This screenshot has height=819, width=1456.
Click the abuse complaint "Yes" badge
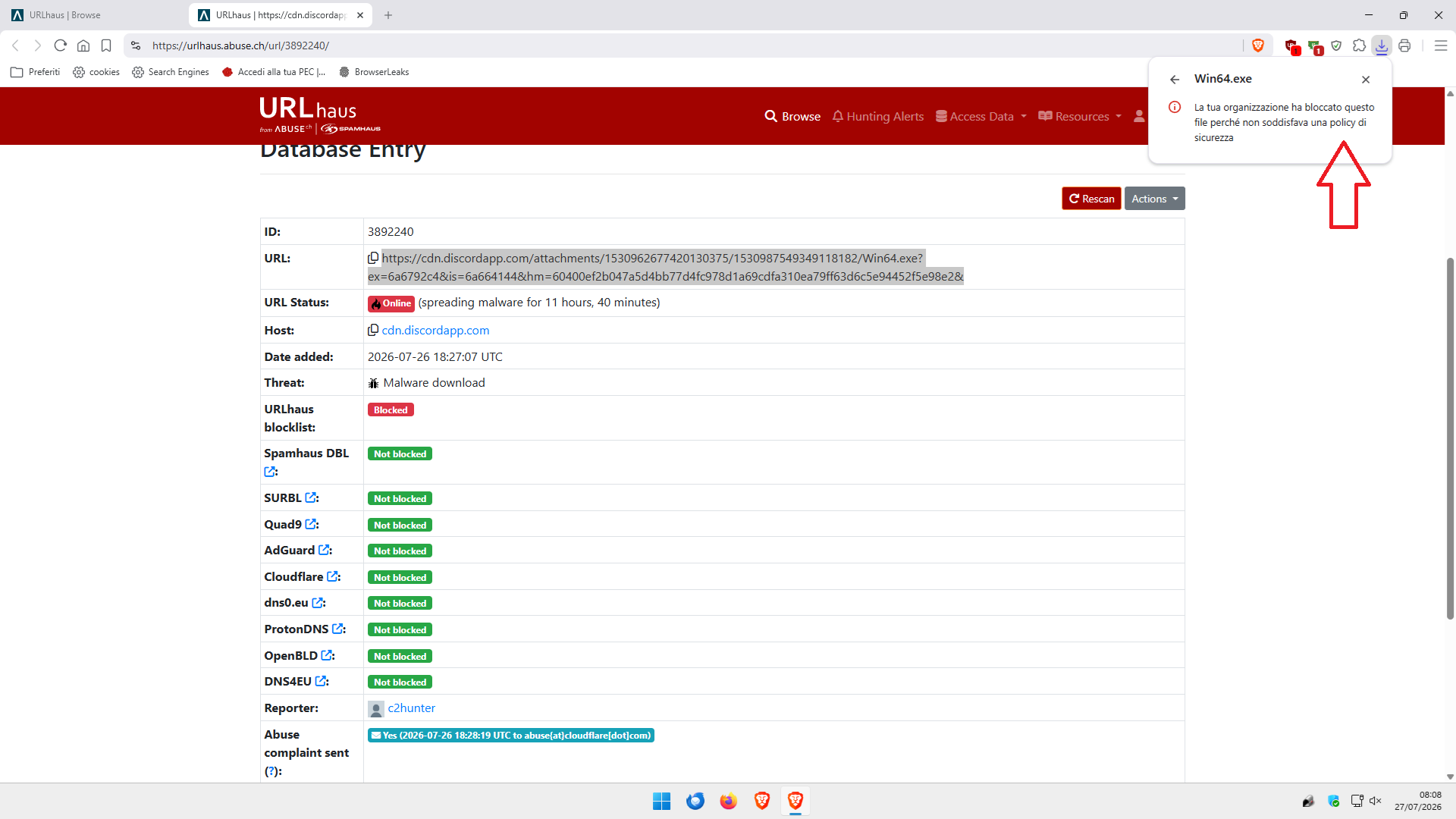coord(511,735)
